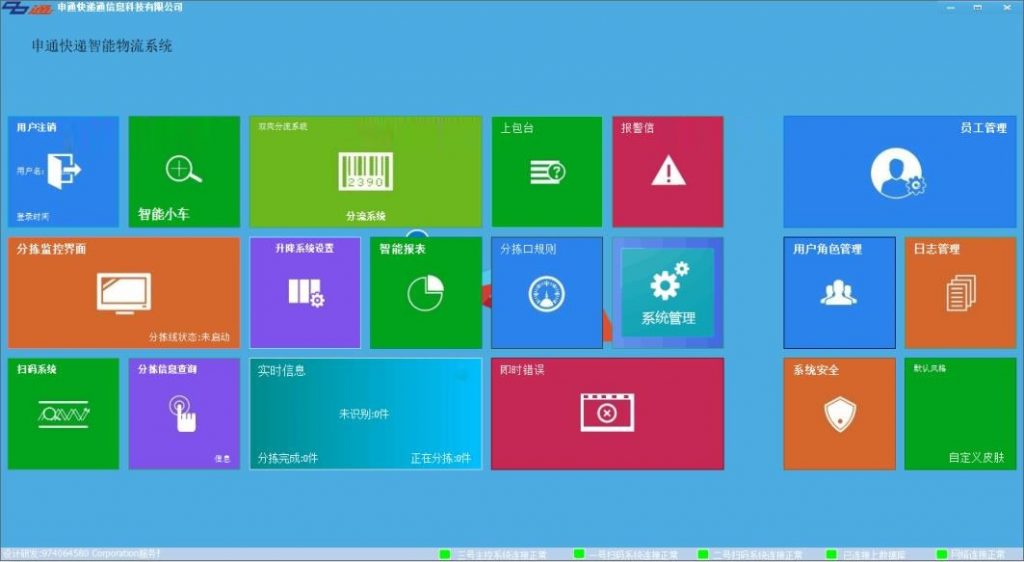Viewport: 1024px width, 562px height.
Task: Open 分拣信息查询 touch-finger tile
Action: pos(184,413)
